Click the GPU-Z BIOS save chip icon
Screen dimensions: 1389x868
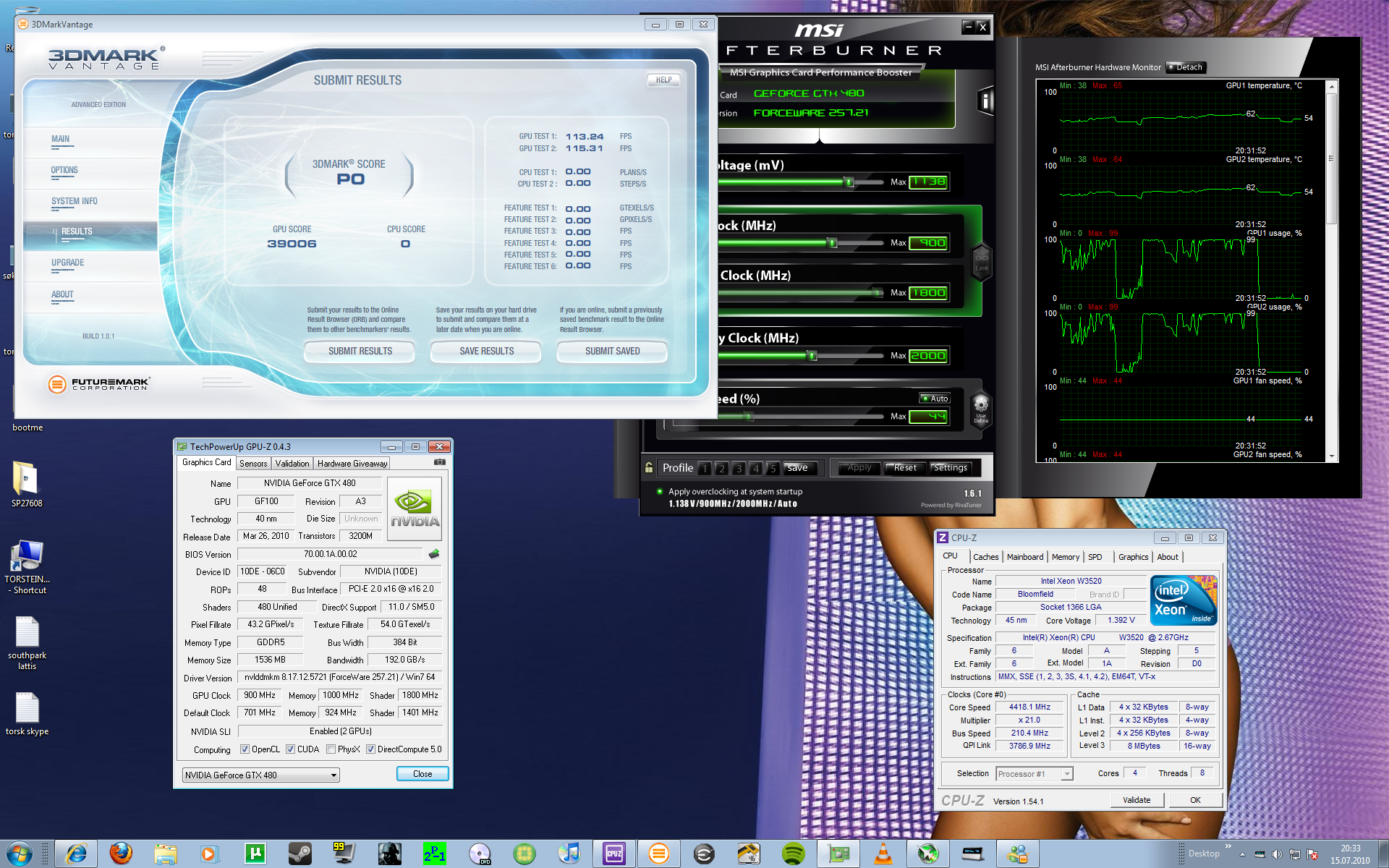pyautogui.click(x=434, y=554)
